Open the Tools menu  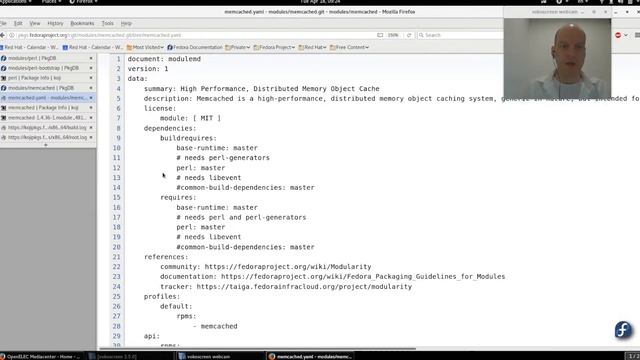click(x=107, y=24)
